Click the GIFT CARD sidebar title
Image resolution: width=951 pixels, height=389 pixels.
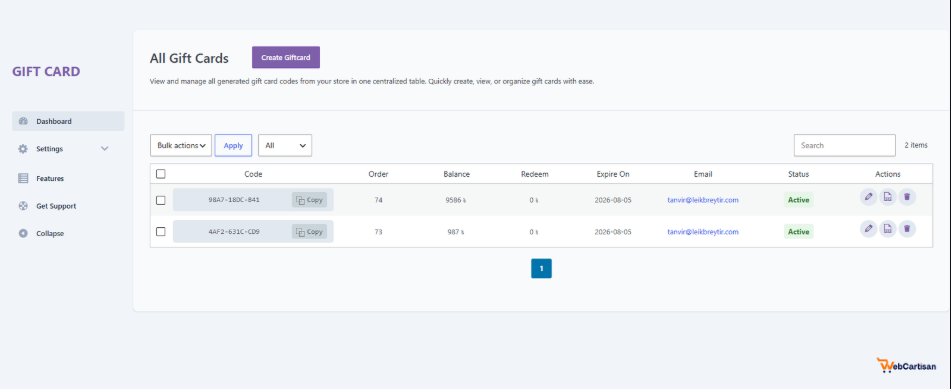46,72
